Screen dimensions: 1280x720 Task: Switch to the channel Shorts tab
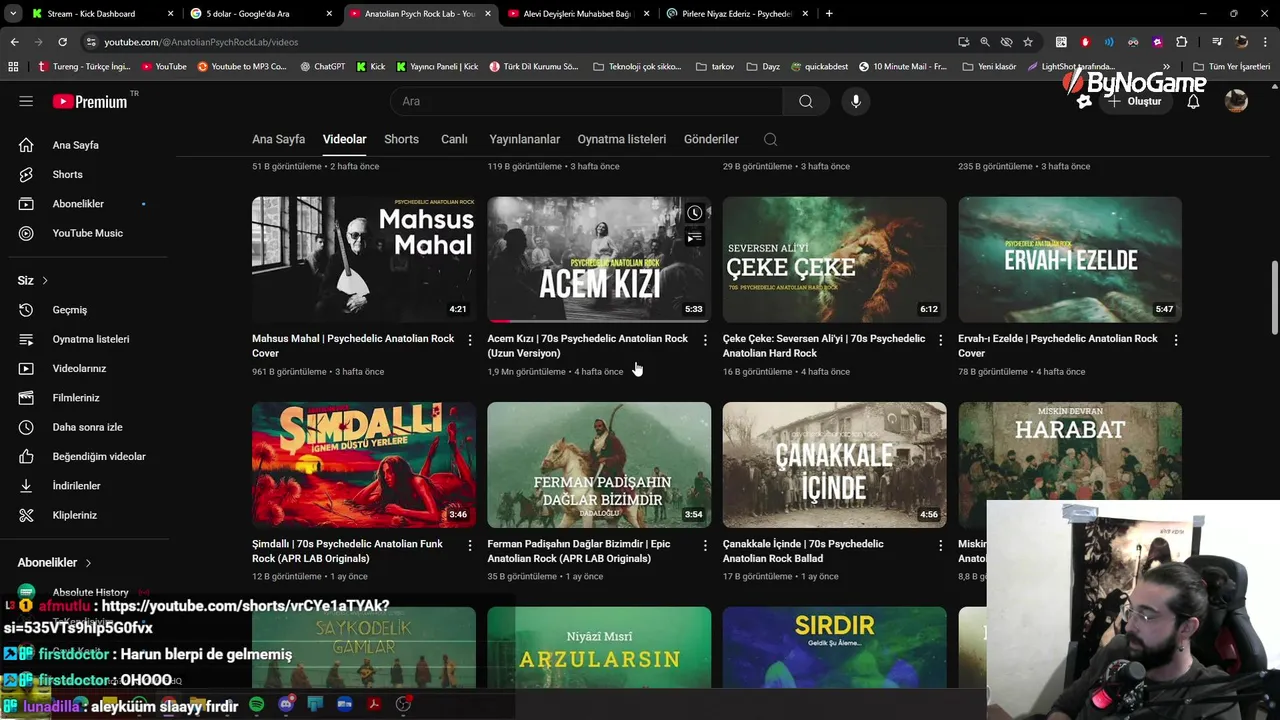pos(402,139)
